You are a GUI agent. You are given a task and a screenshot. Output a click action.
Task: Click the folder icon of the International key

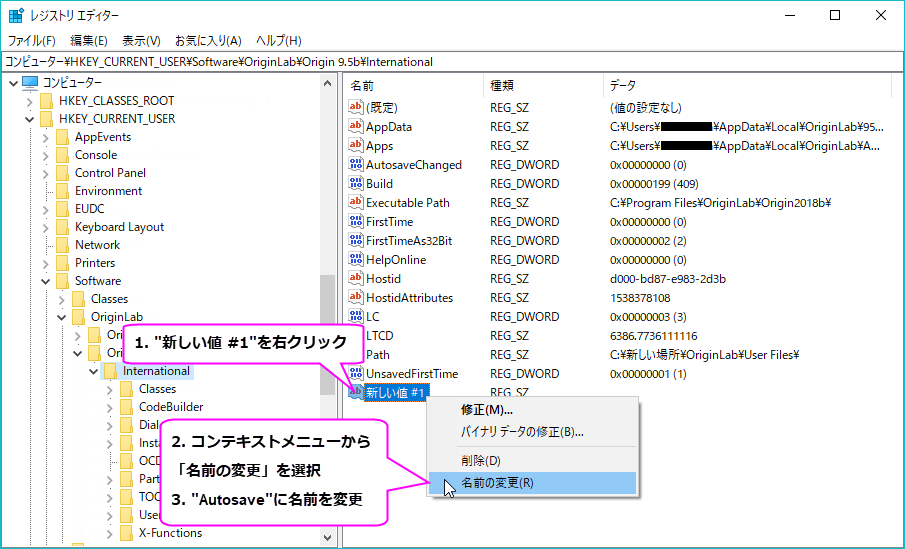tap(110, 371)
